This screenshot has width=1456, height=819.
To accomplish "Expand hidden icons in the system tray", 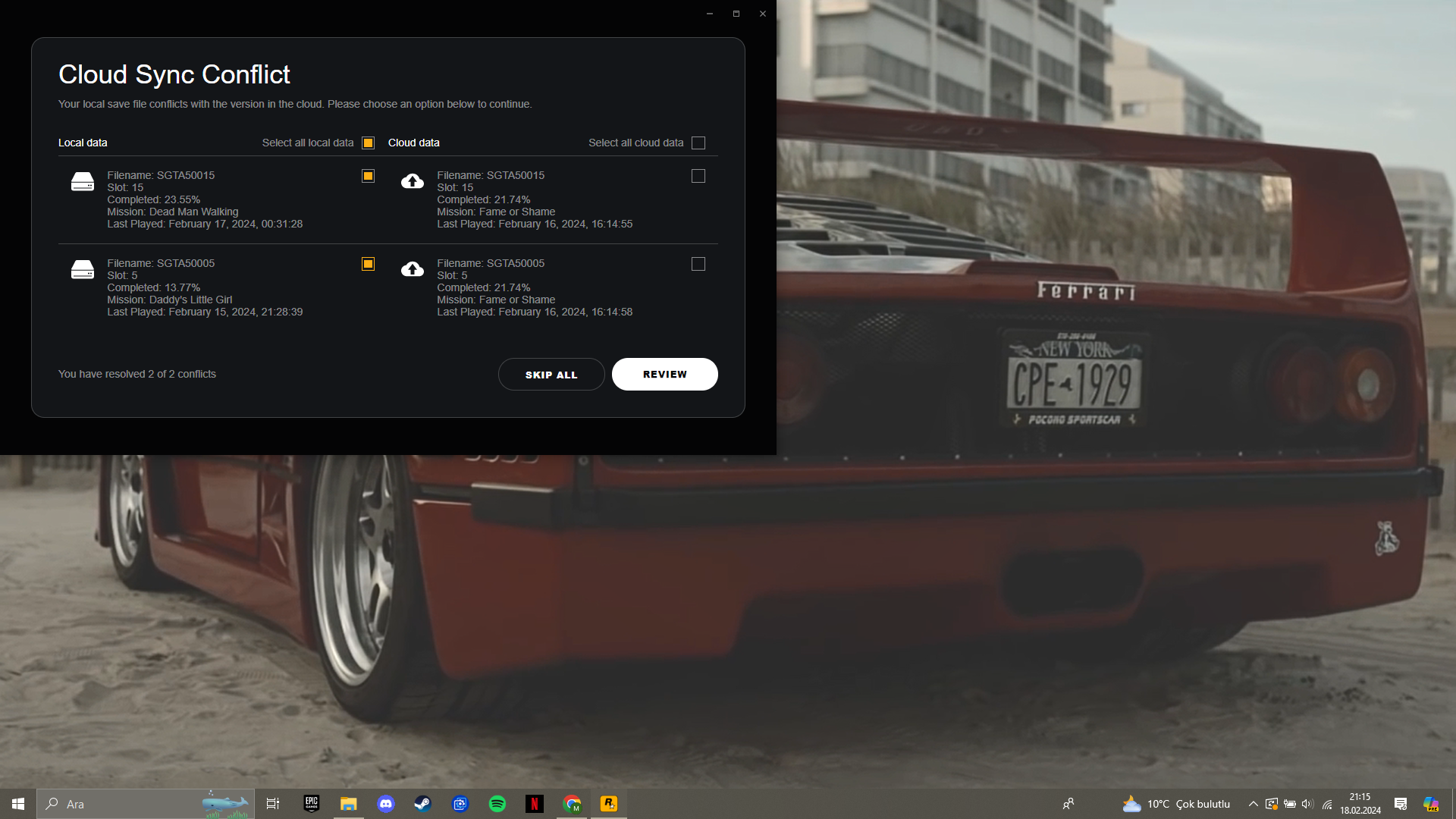I will coord(1252,803).
